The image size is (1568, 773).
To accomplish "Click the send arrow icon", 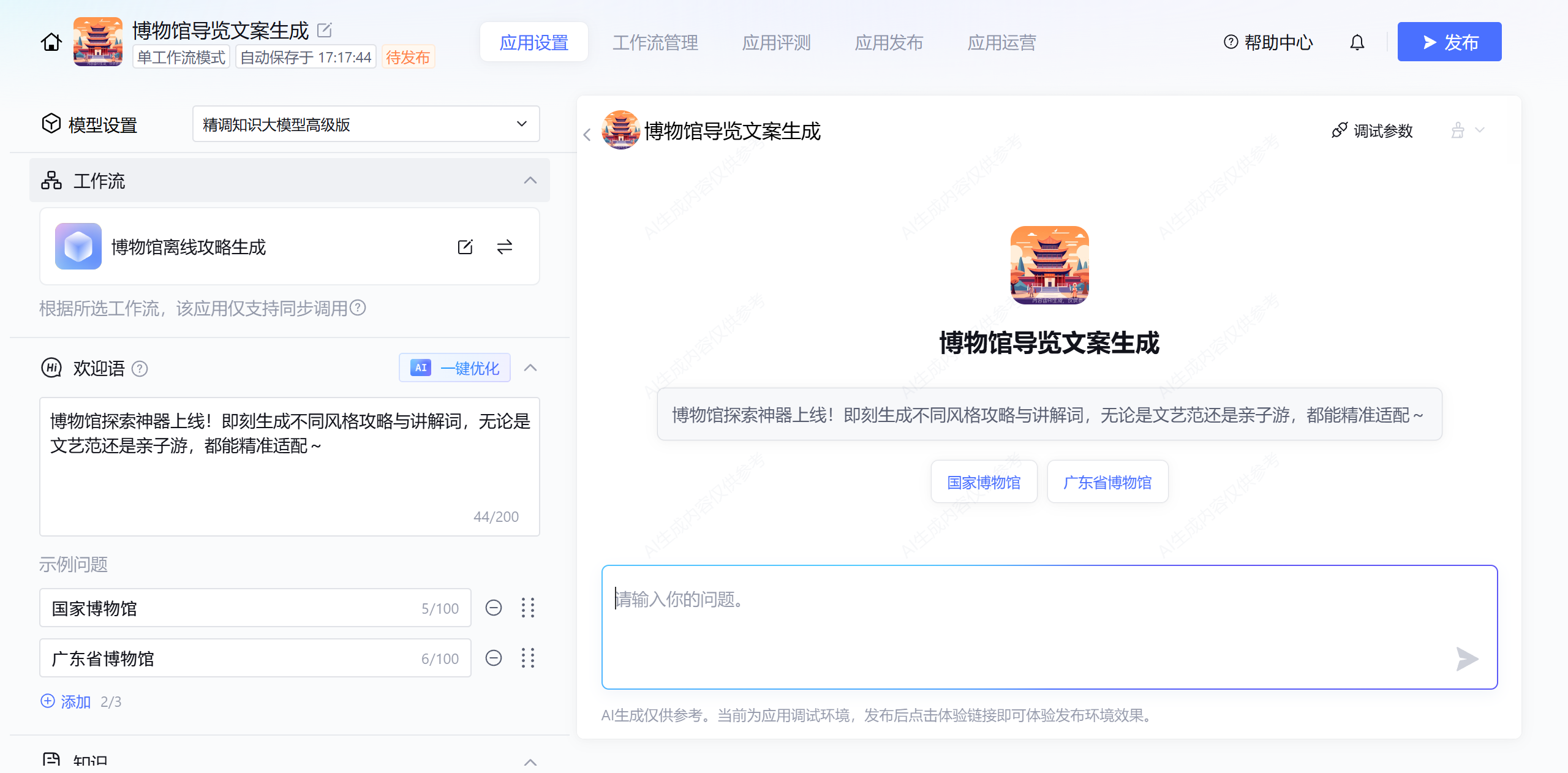I will (1466, 659).
